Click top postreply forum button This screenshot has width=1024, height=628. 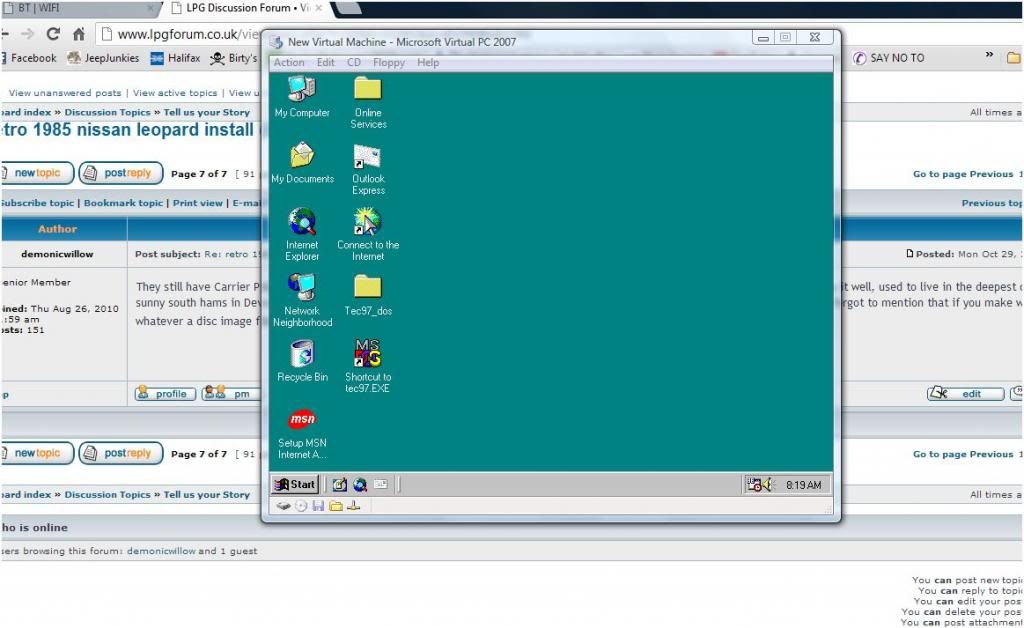pos(121,173)
